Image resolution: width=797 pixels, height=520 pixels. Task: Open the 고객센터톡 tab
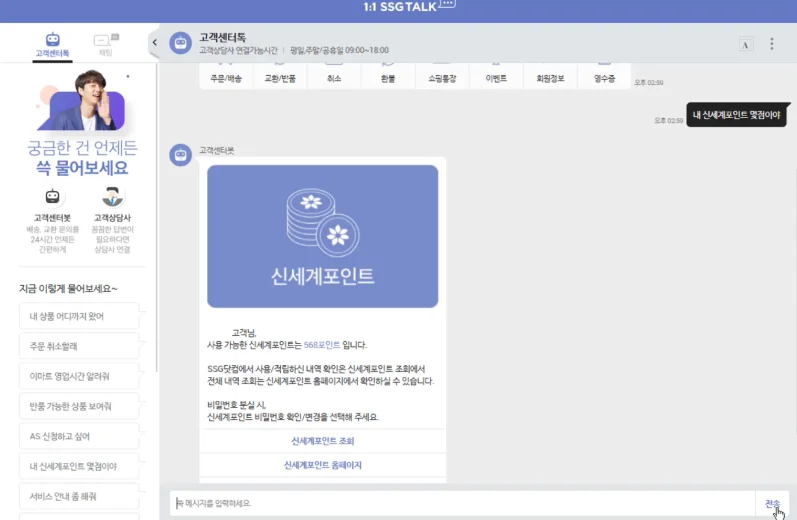click(x=52, y=45)
